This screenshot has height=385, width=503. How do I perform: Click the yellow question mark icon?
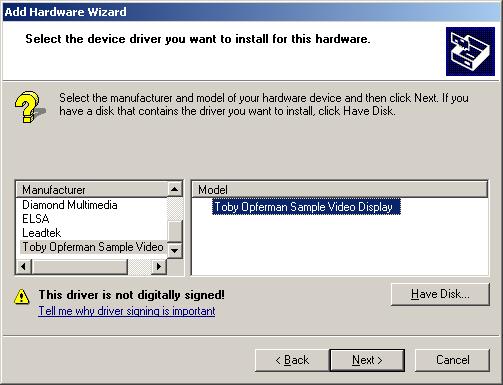[x=29, y=107]
